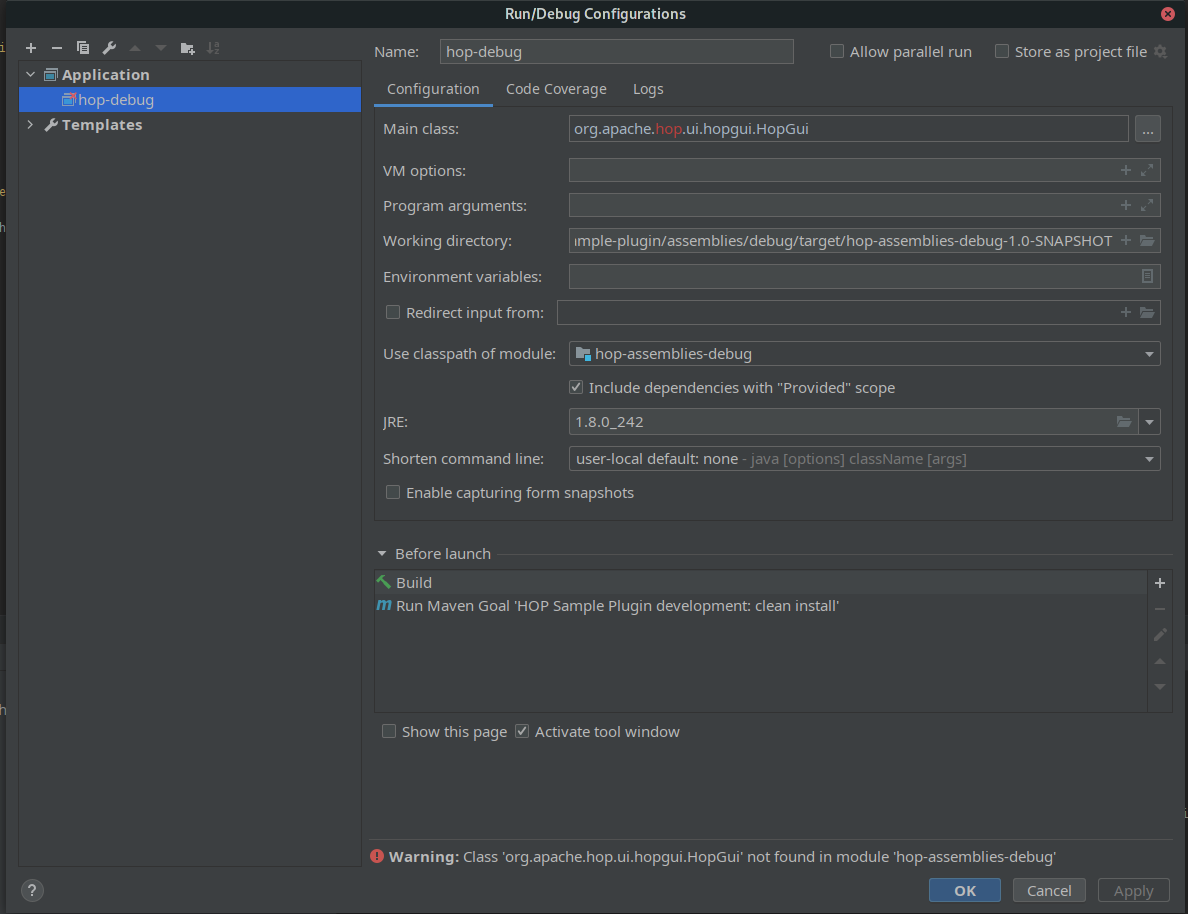
Task: Edit configuration templates with the wrench icon
Action: (x=108, y=47)
